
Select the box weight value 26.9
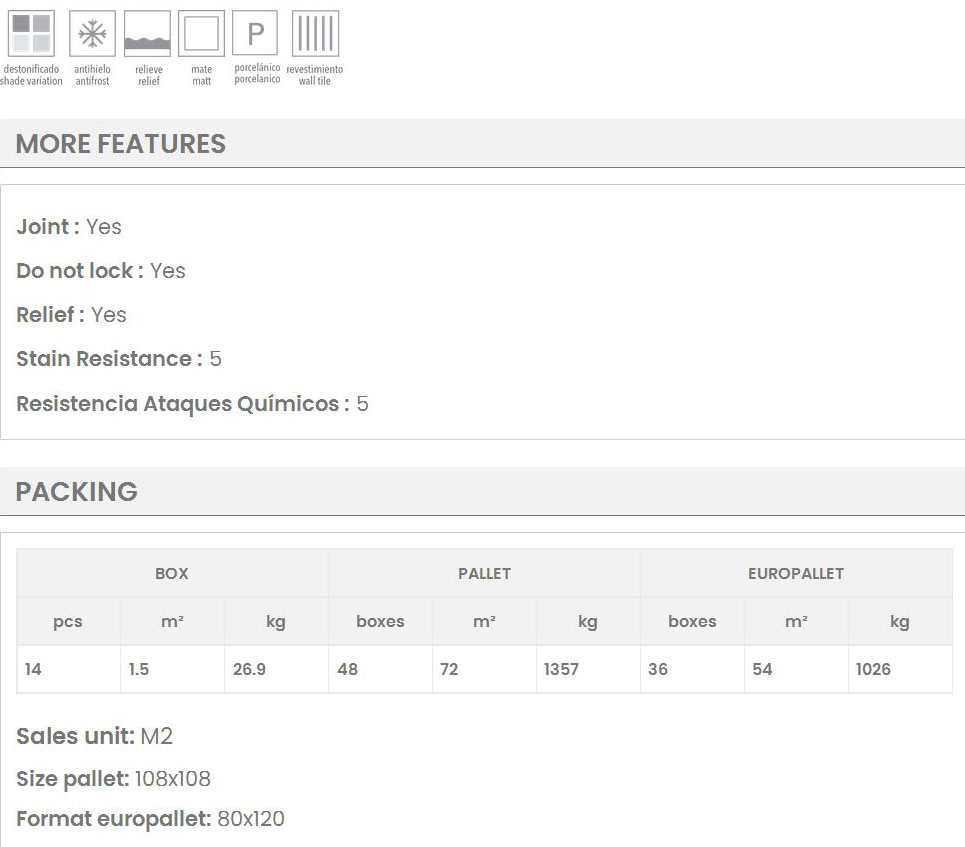pos(249,669)
